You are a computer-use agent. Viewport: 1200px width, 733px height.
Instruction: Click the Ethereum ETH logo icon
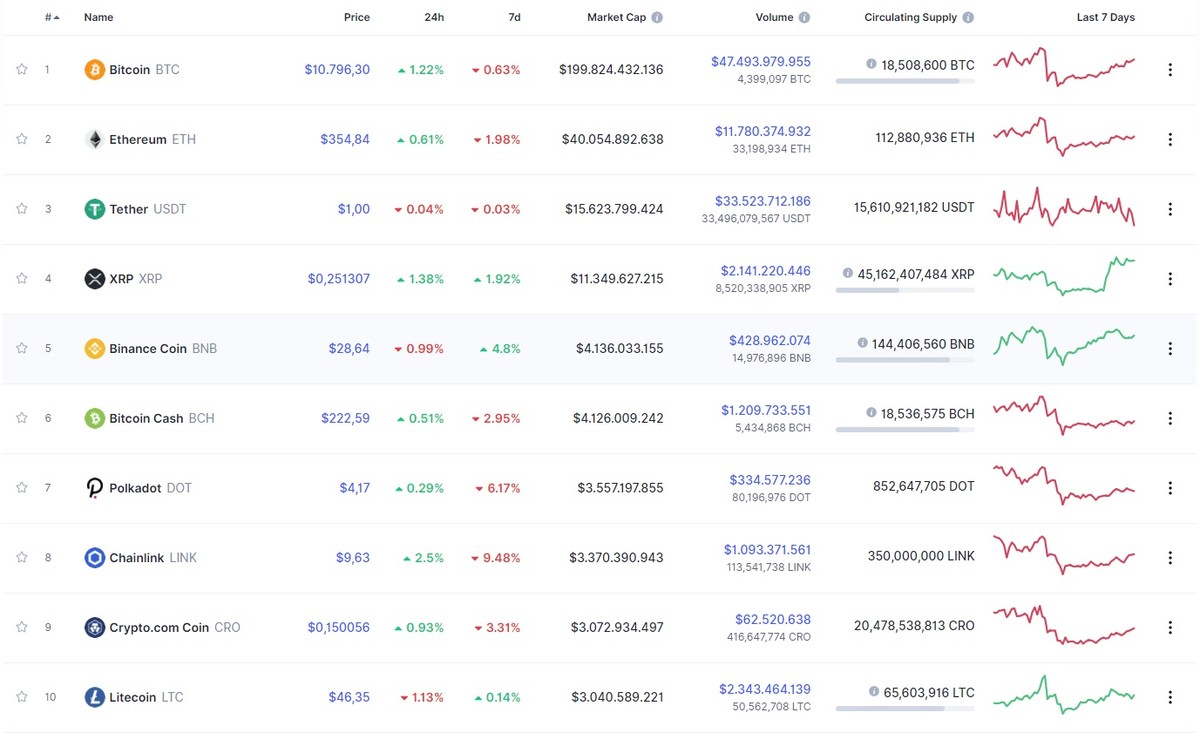point(95,139)
